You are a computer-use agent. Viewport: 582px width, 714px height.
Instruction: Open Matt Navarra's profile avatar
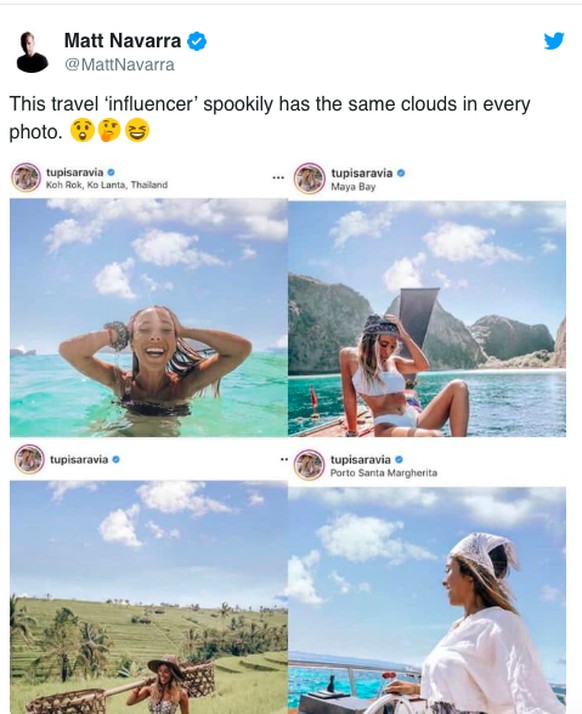32,52
